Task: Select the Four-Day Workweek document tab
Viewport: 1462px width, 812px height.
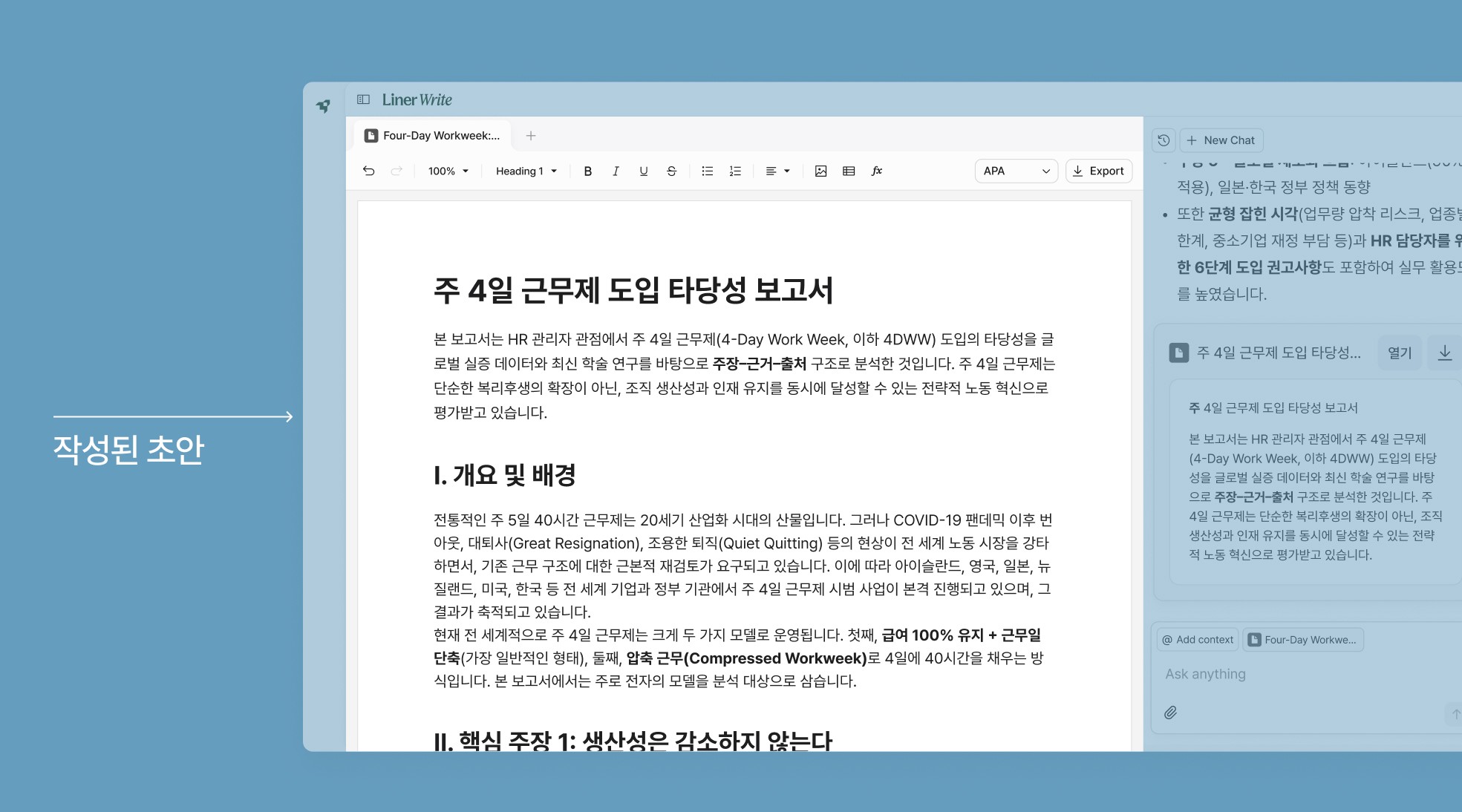Action: [x=433, y=136]
